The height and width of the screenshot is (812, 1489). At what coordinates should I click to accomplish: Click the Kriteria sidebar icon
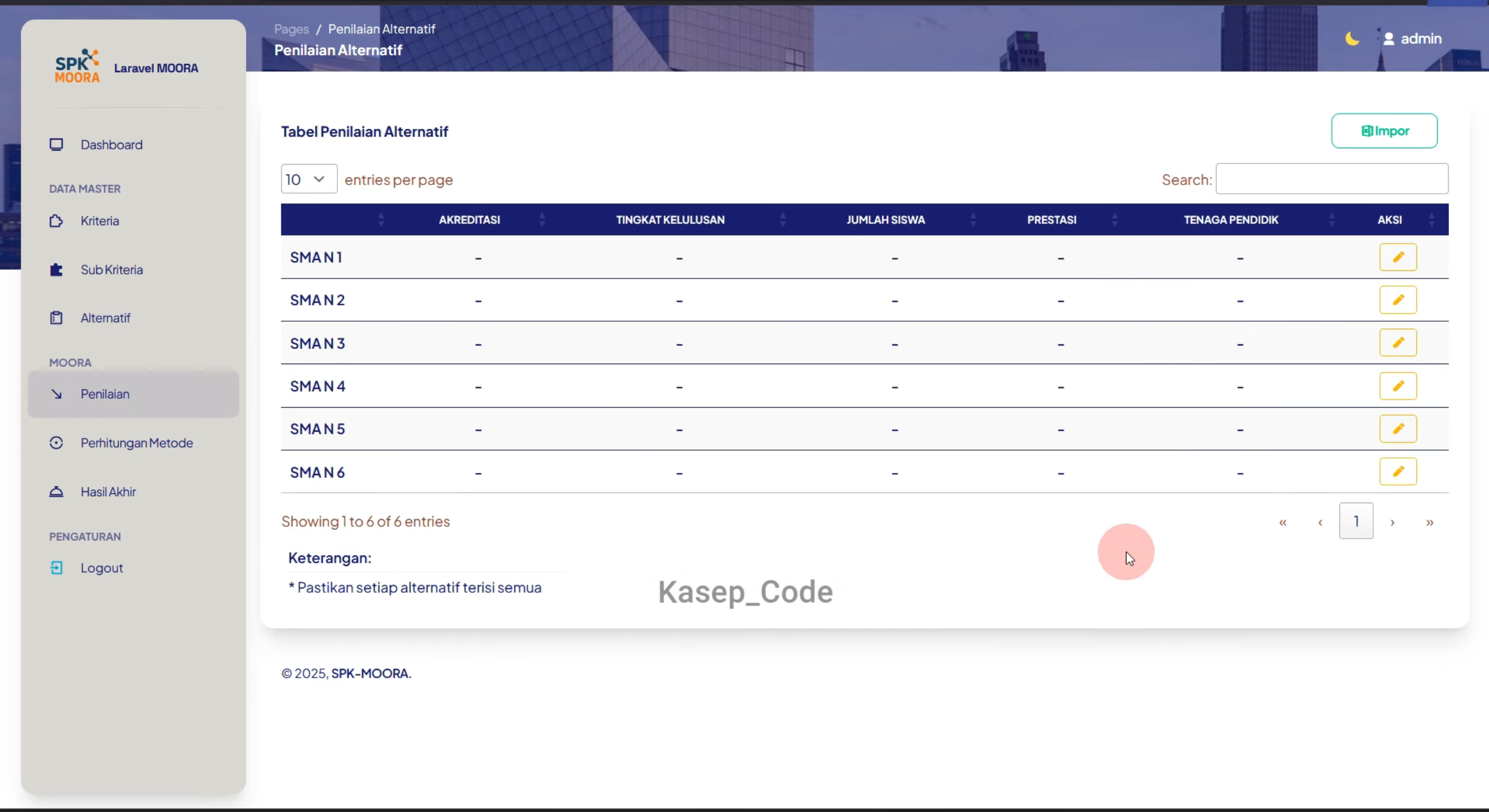coord(56,221)
